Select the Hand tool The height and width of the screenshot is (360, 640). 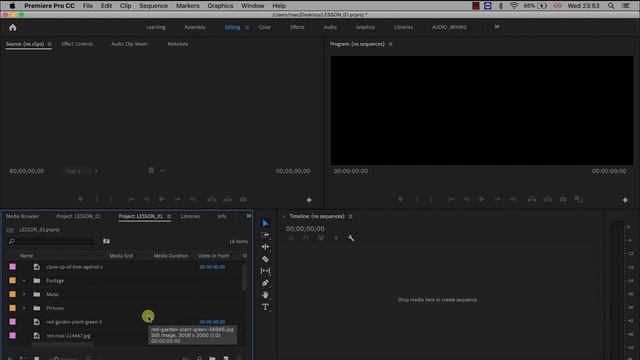[265, 295]
